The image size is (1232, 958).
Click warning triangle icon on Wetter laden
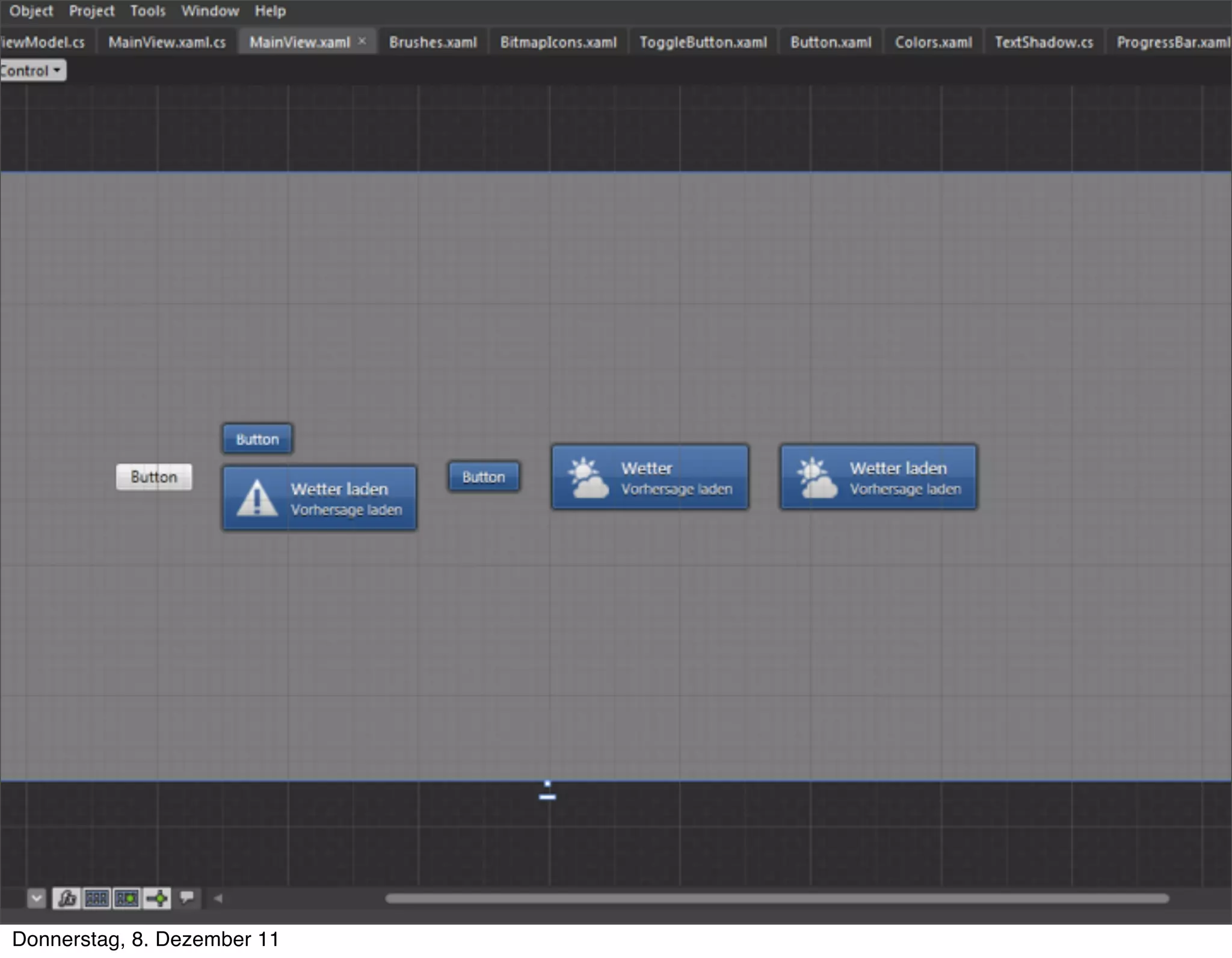pos(257,498)
